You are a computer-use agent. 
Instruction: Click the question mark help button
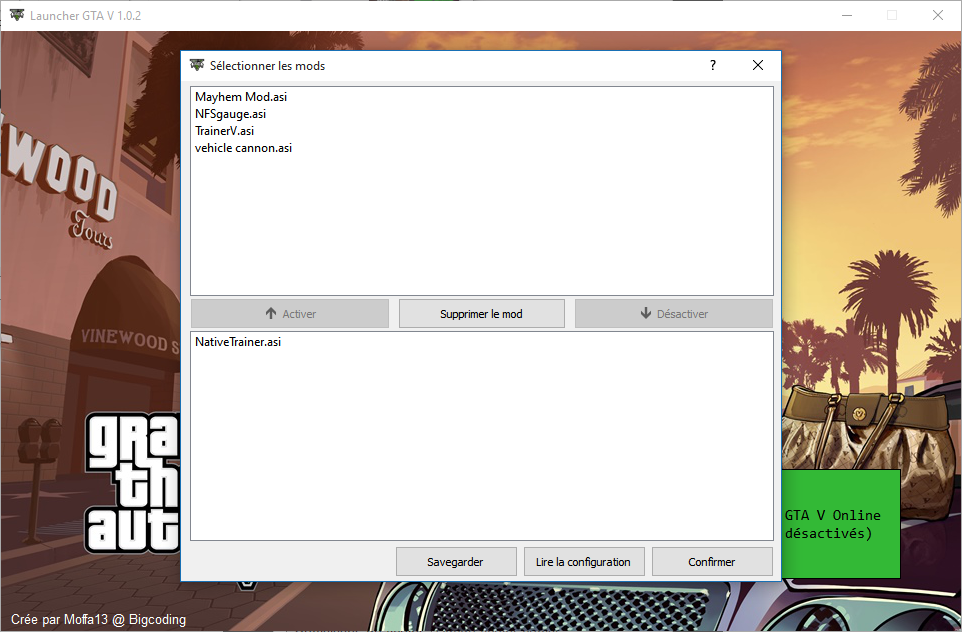pyautogui.click(x=713, y=66)
